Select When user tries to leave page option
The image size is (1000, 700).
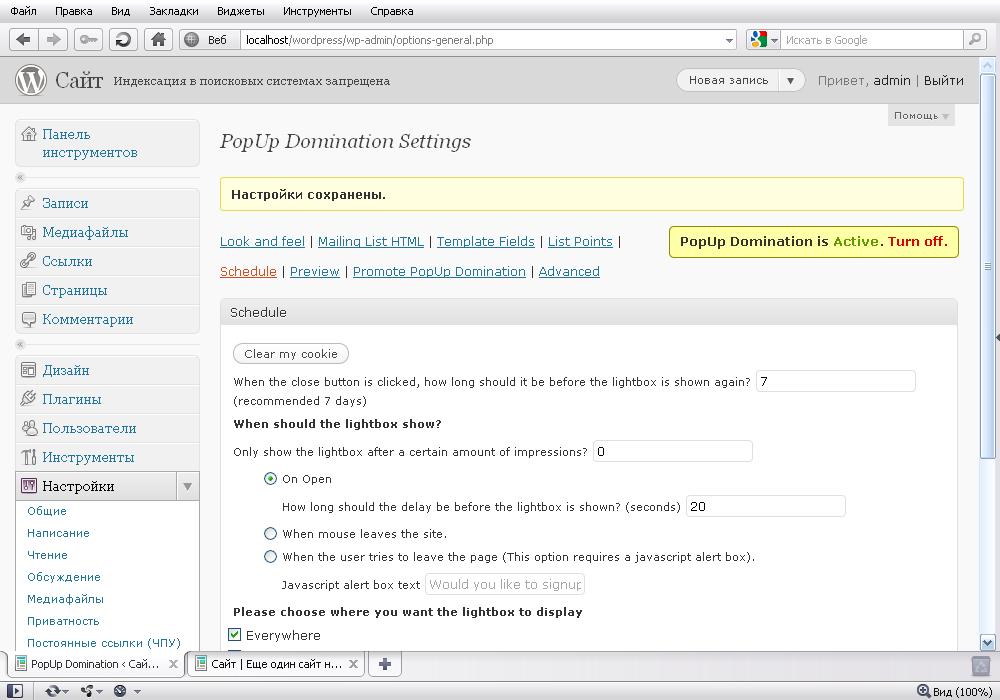point(270,557)
